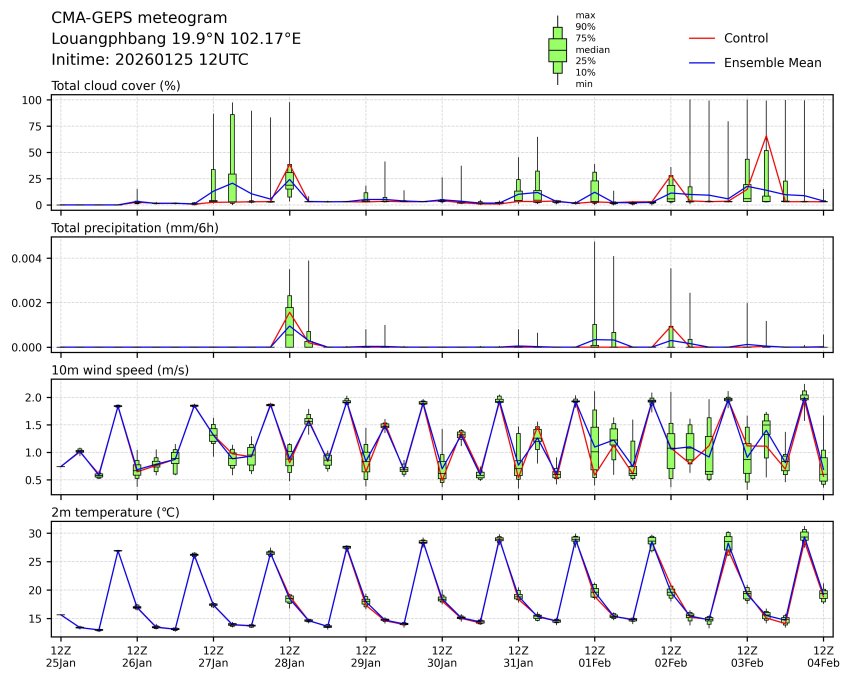The width and height of the screenshot is (851, 680).
Task: Click the 12Z 04Feb time axis label
Action: pos(823,656)
